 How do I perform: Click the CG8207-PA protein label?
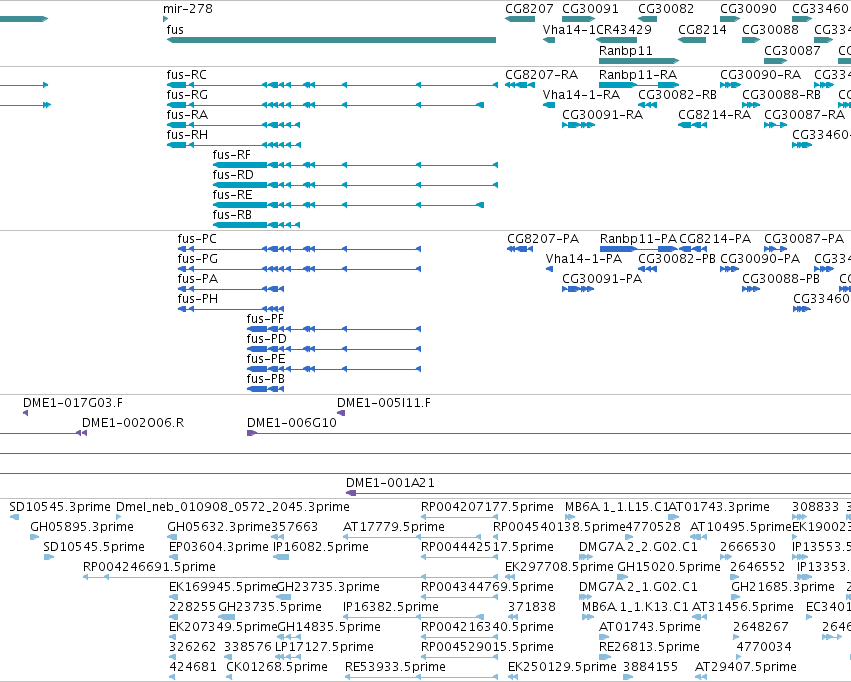pos(543,239)
